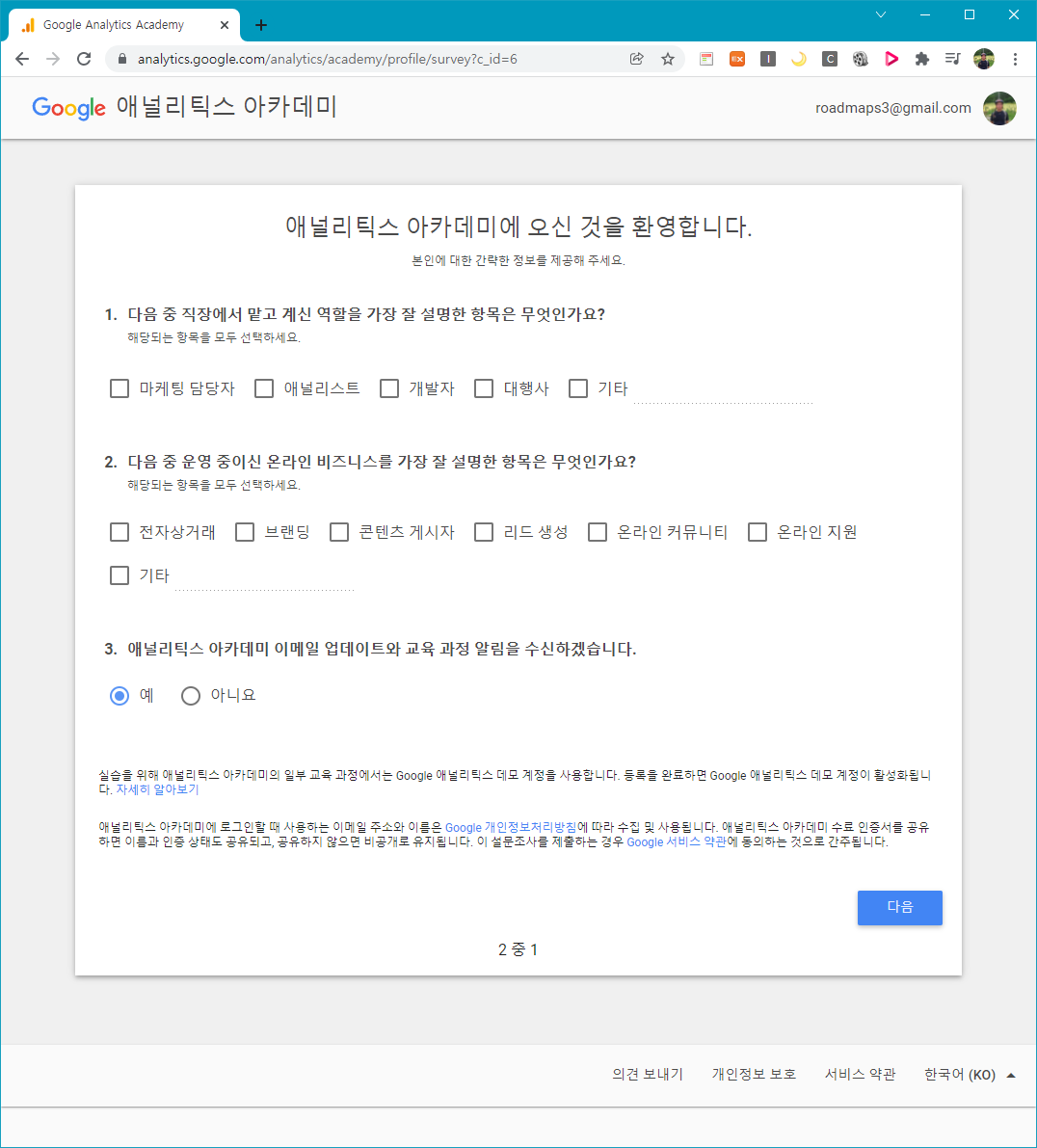Open the orange extension icon
The height and width of the screenshot is (1148, 1037).
737,60
